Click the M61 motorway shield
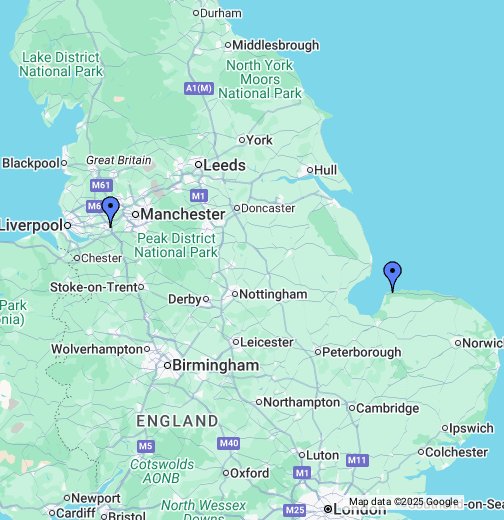 101,185
